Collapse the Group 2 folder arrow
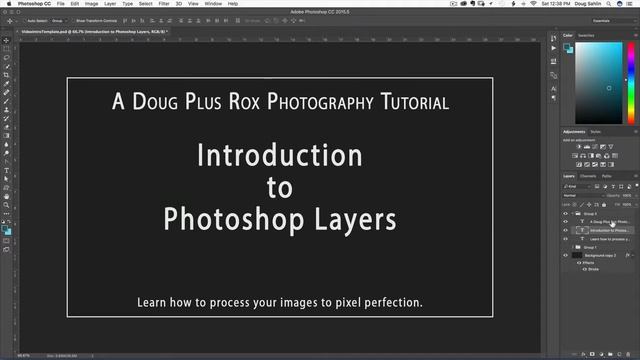The height and width of the screenshot is (360, 640). click(573, 214)
